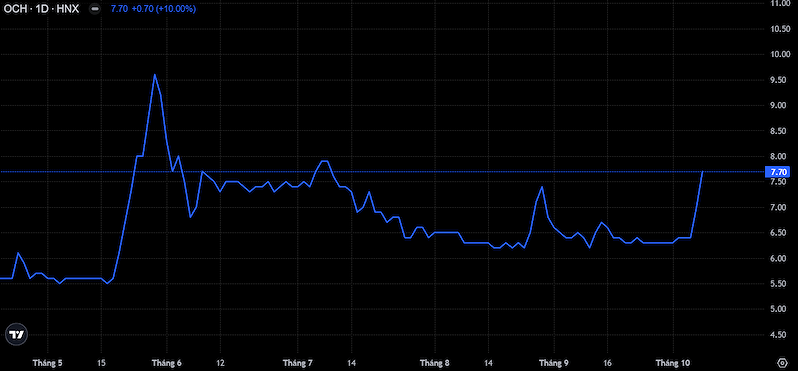Click the 12 label on time axis

click(220, 363)
